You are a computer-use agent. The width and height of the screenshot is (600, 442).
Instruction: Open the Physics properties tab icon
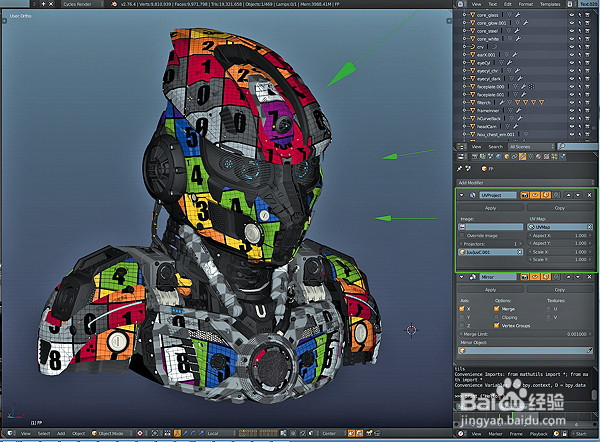[562, 157]
